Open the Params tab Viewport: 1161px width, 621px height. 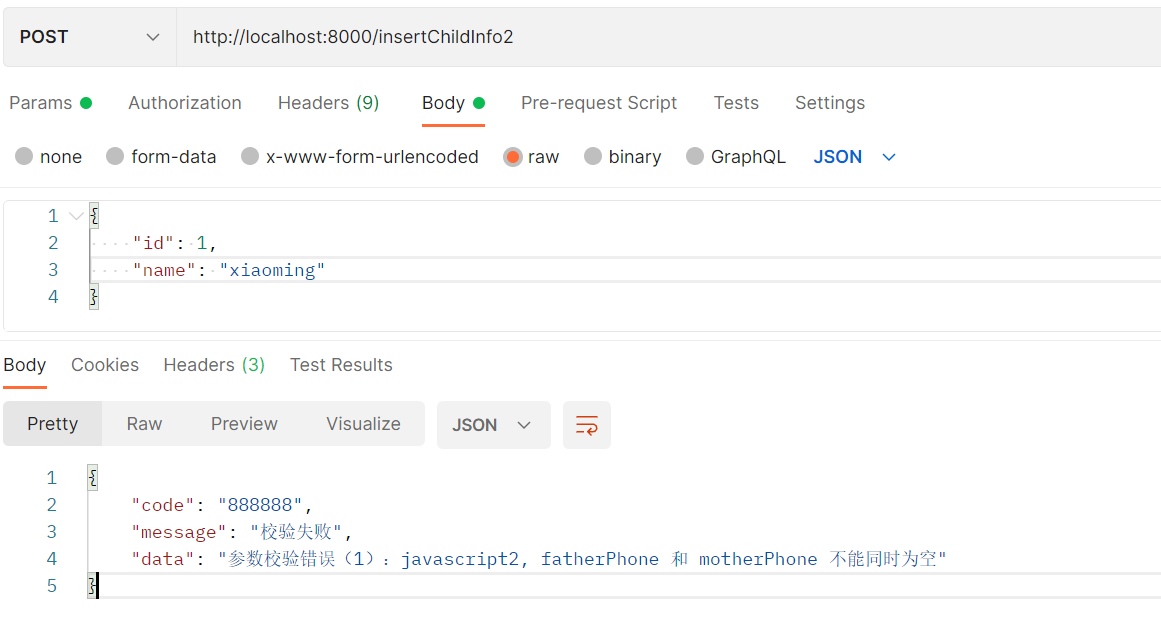pyautogui.click(x=50, y=103)
